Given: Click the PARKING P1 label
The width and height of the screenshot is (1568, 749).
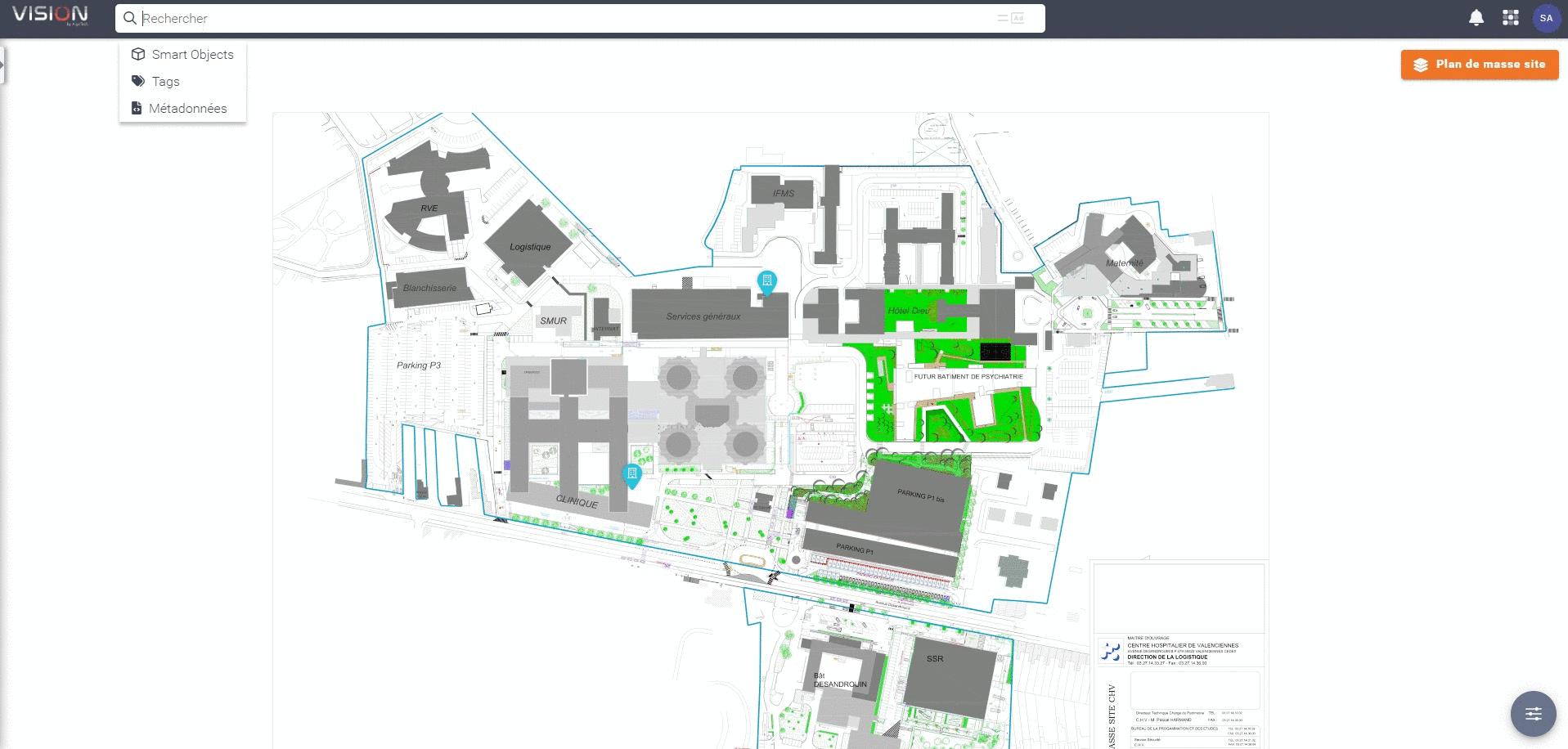Looking at the screenshot, I should 855,549.
